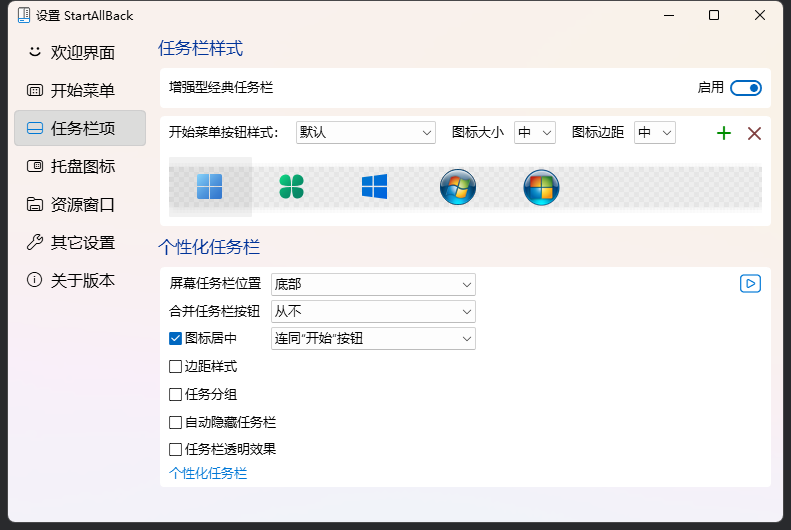Click the red X remove icon
Viewport: 791px width, 530px height.
click(754, 133)
